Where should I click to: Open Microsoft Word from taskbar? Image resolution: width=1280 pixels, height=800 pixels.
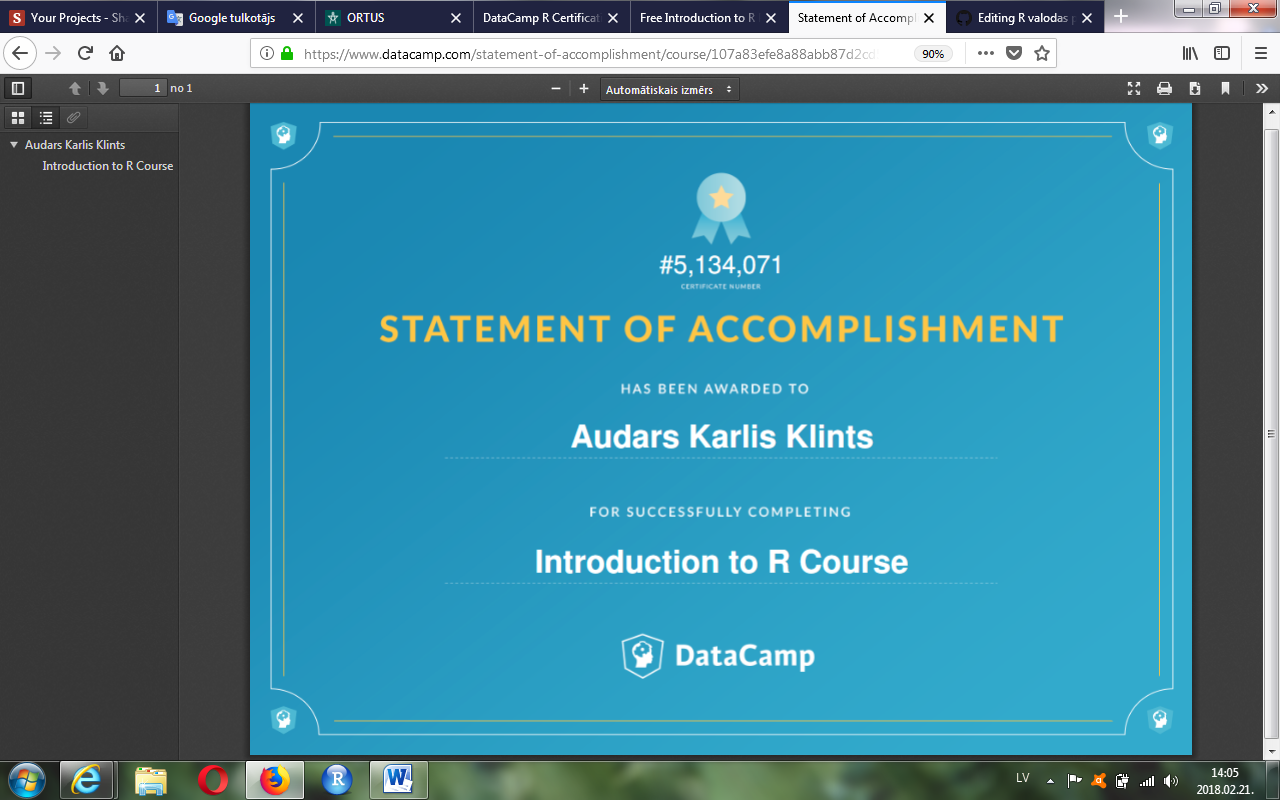(x=398, y=779)
